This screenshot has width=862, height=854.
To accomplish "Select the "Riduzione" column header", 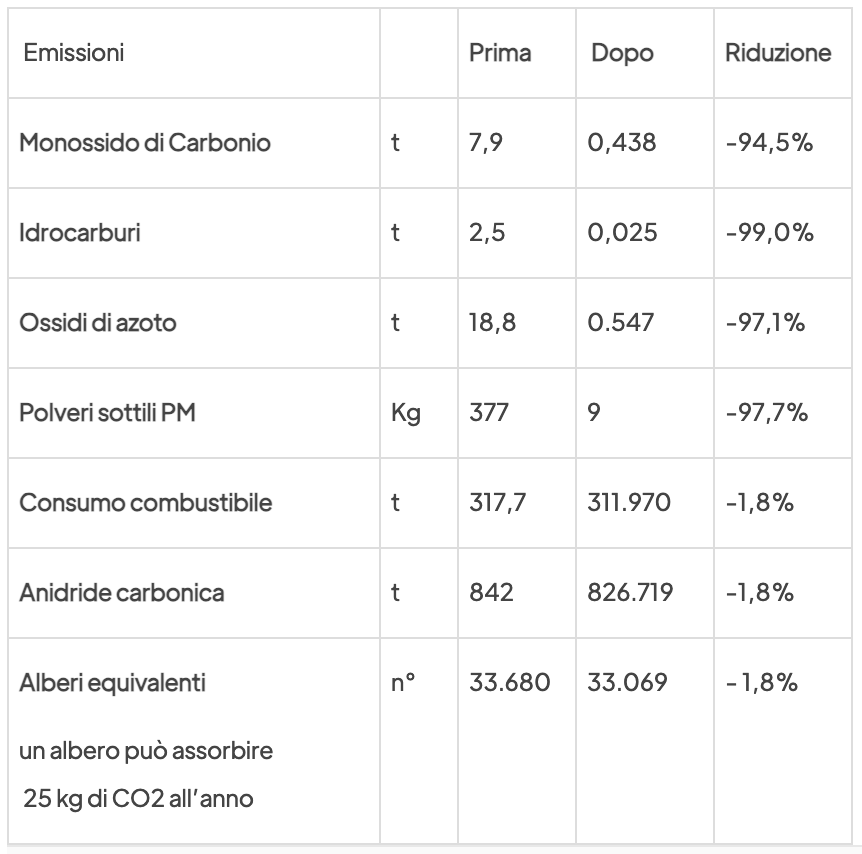I will pyautogui.click(x=778, y=53).
